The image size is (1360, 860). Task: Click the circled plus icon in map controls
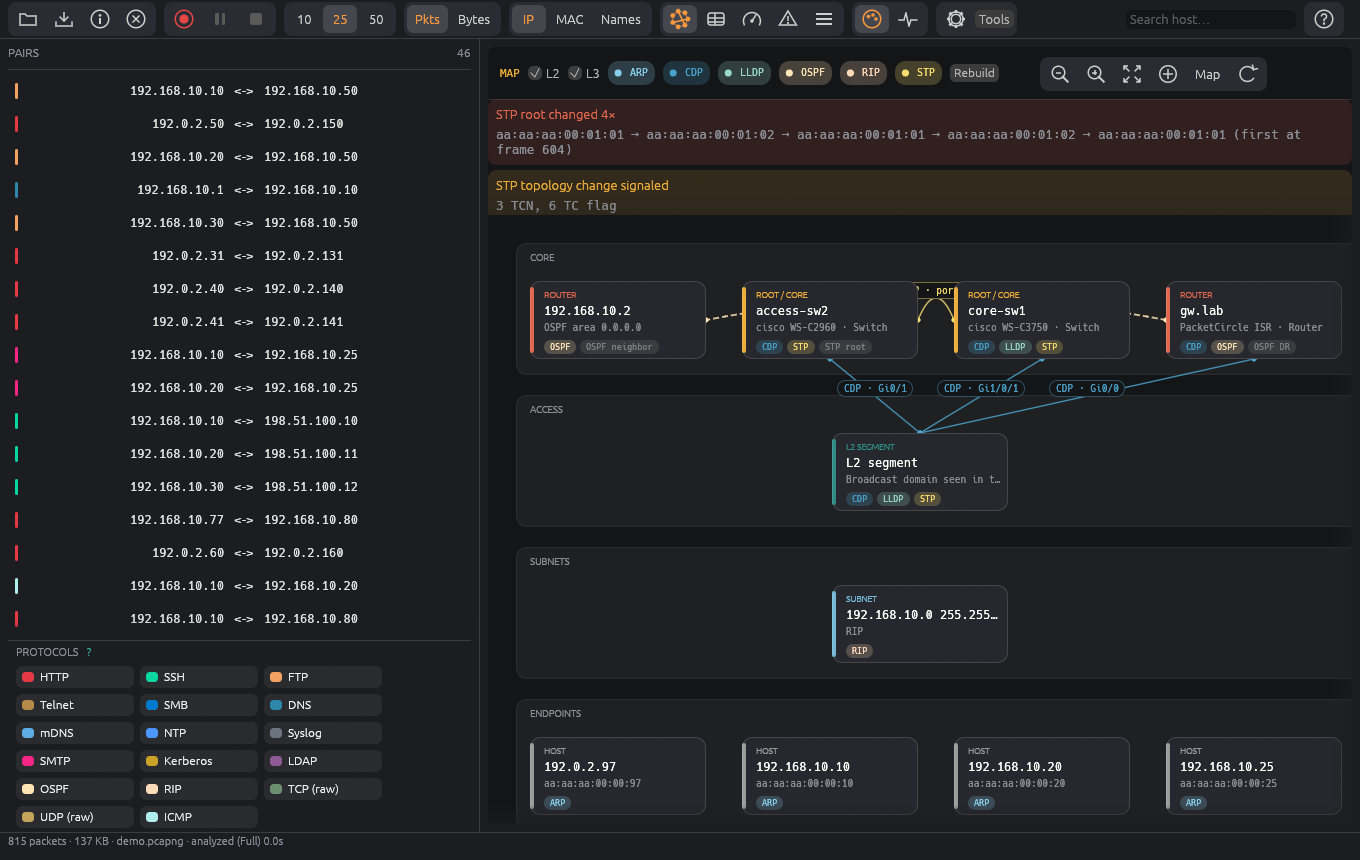coord(1168,74)
